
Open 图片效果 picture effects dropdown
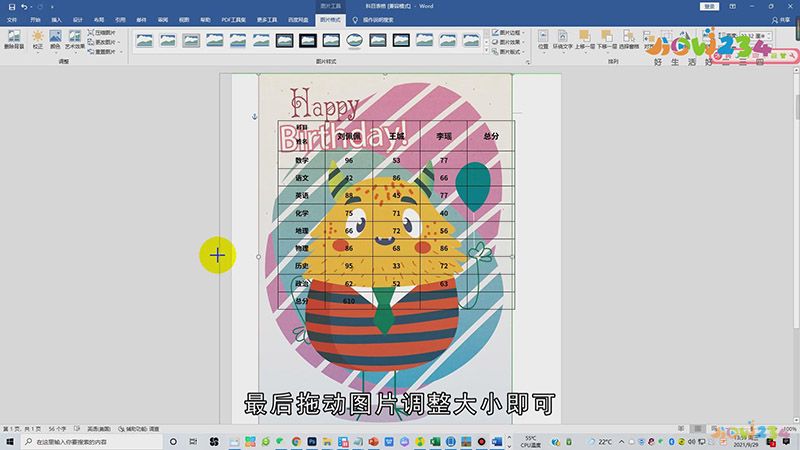[508, 42]
